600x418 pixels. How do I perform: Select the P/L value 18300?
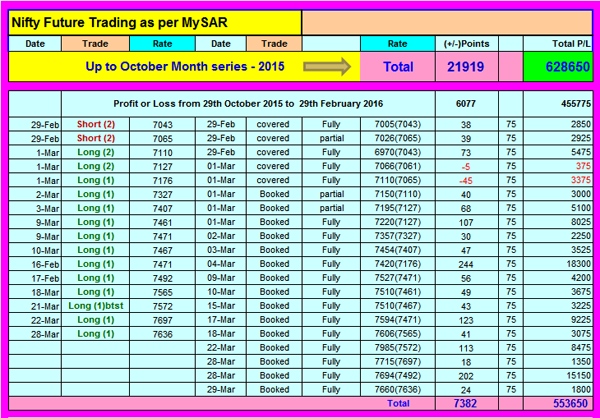pyautogui.click(x=558, y=264)
